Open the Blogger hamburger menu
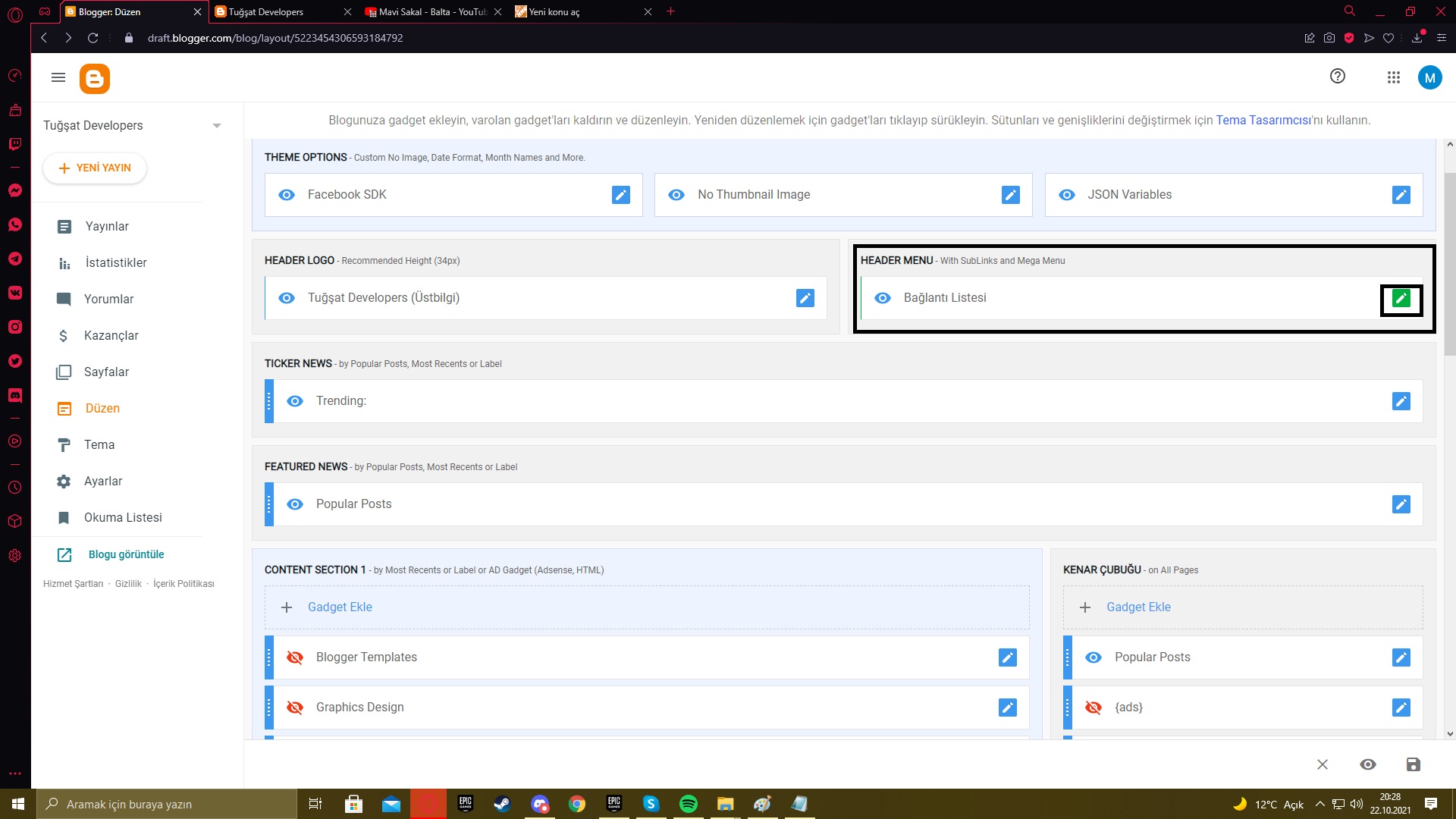 58,77
